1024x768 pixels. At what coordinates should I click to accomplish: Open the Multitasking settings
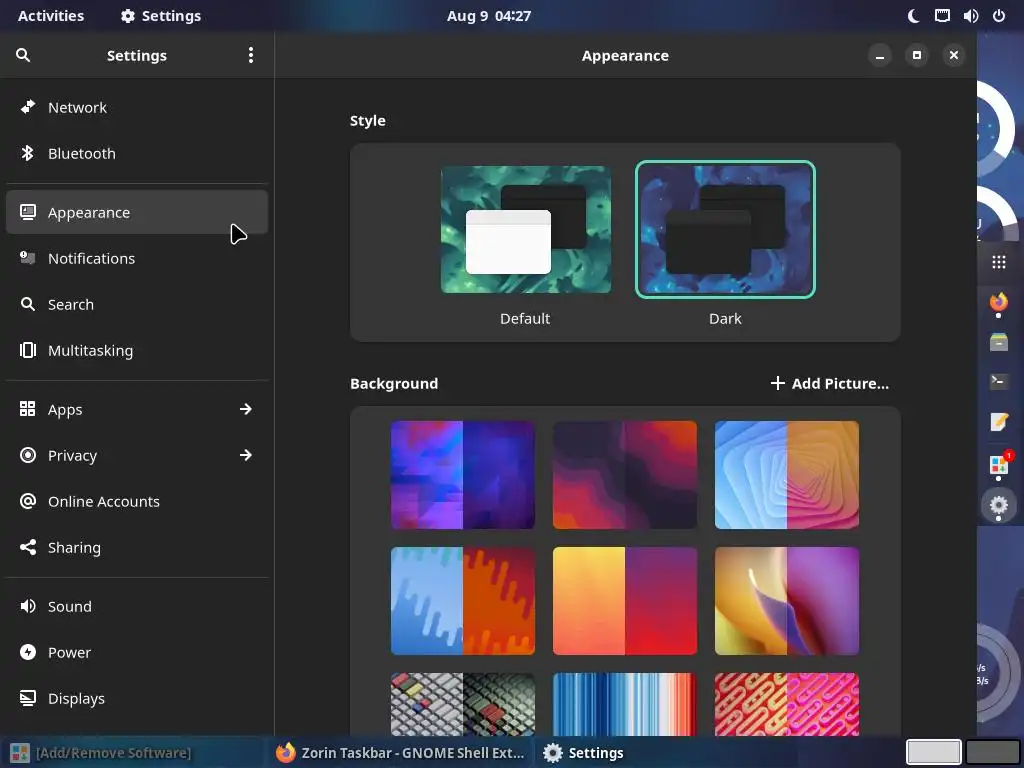(x=137, y=351)
